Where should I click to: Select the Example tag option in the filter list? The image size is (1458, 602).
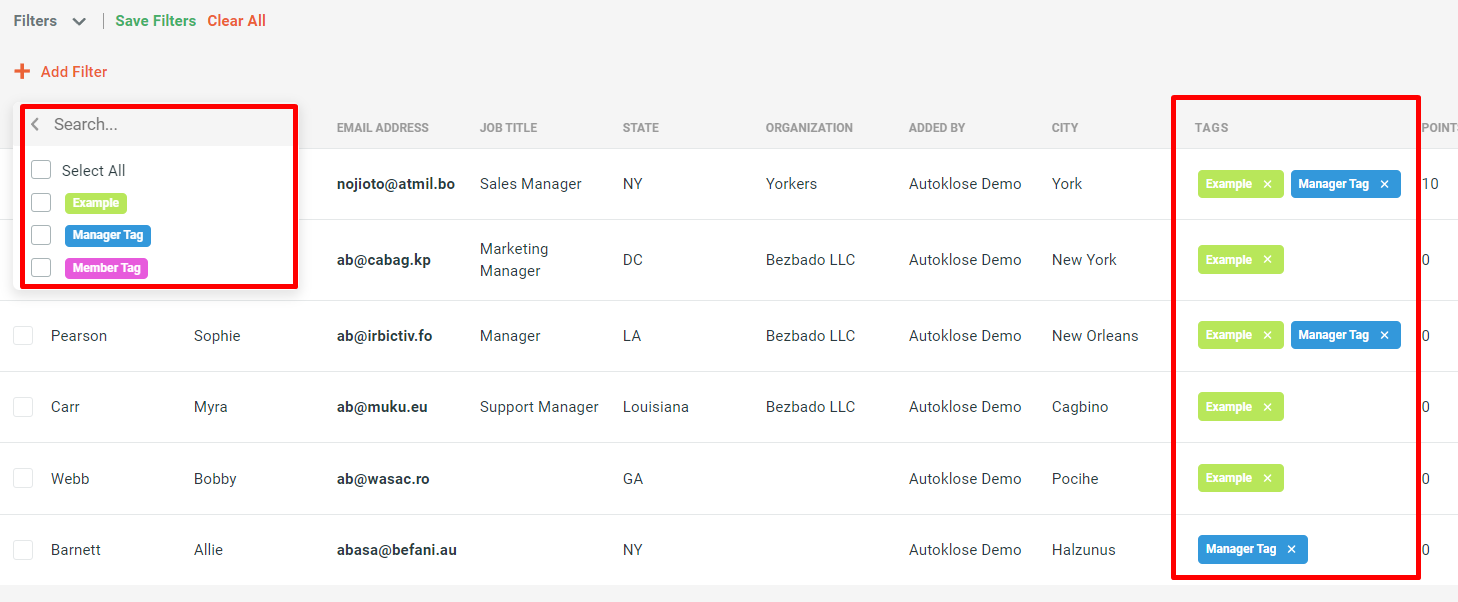95,203
